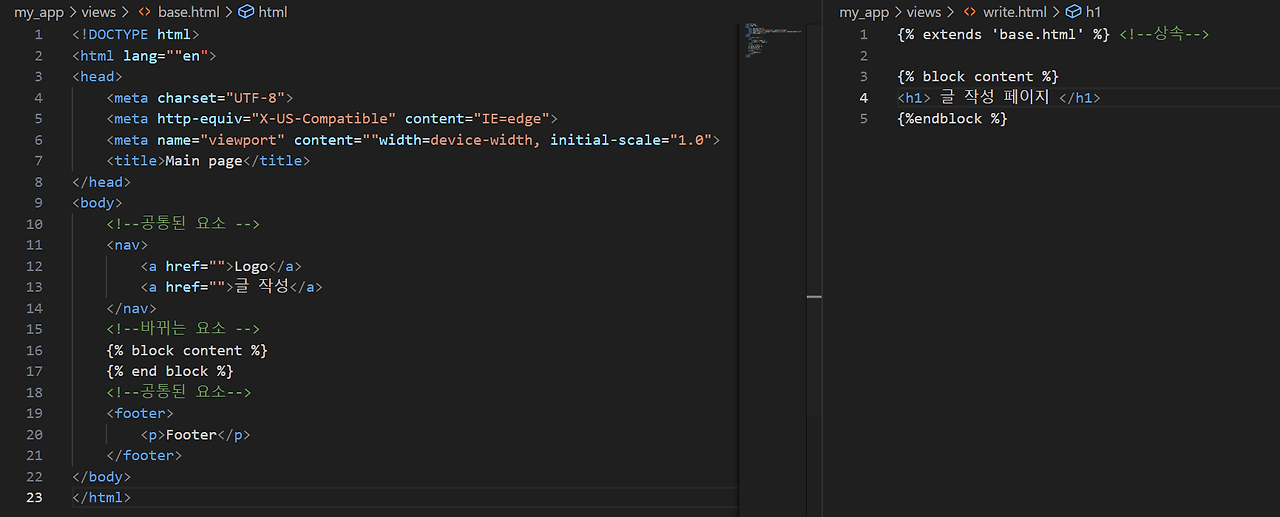The width and height of the screenshot is (1280, 517).
Task: Click the opening <footer> tag
Action: [x=140, y=413]
